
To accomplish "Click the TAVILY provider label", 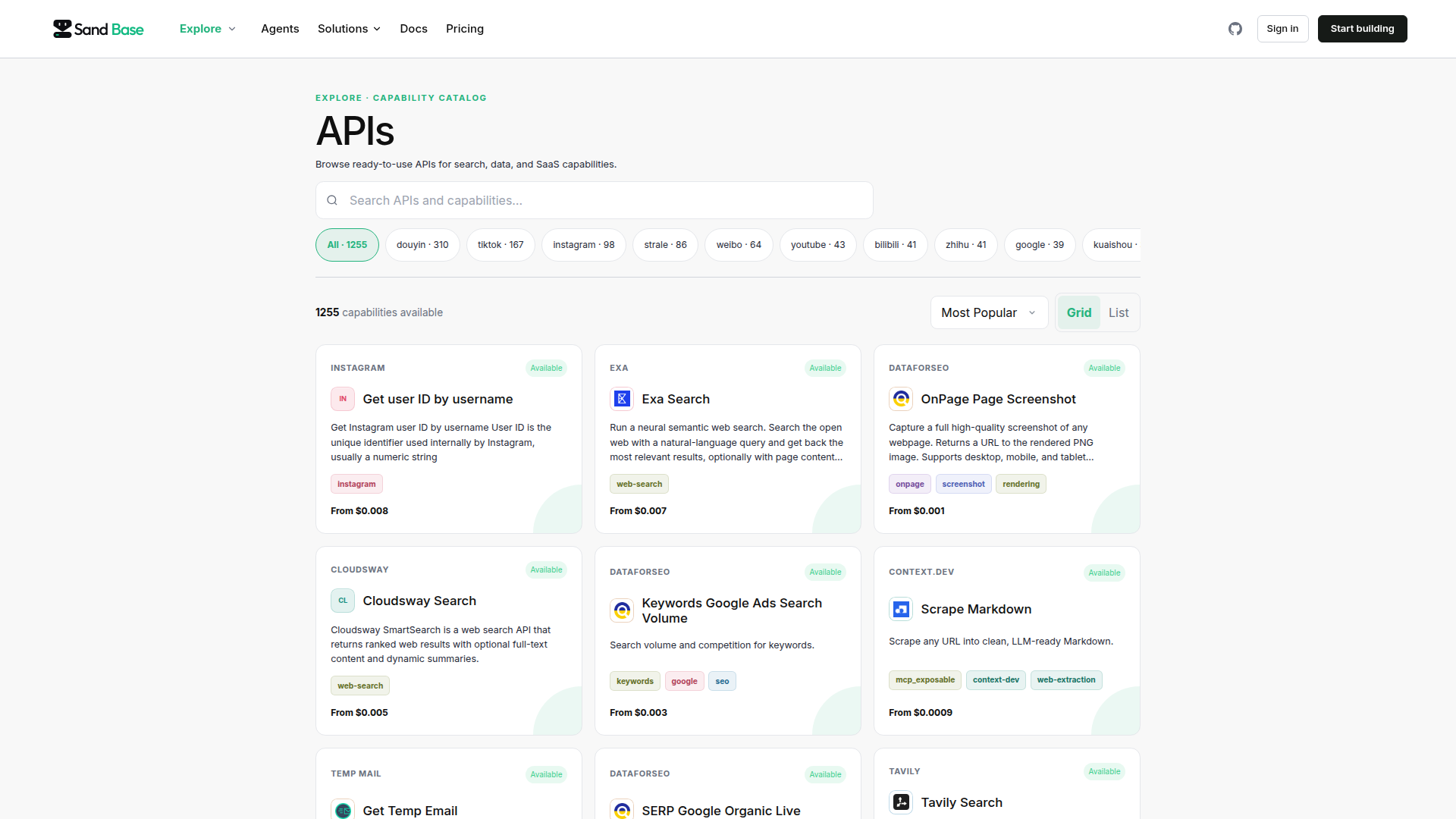I will click(x=905, y=771).
